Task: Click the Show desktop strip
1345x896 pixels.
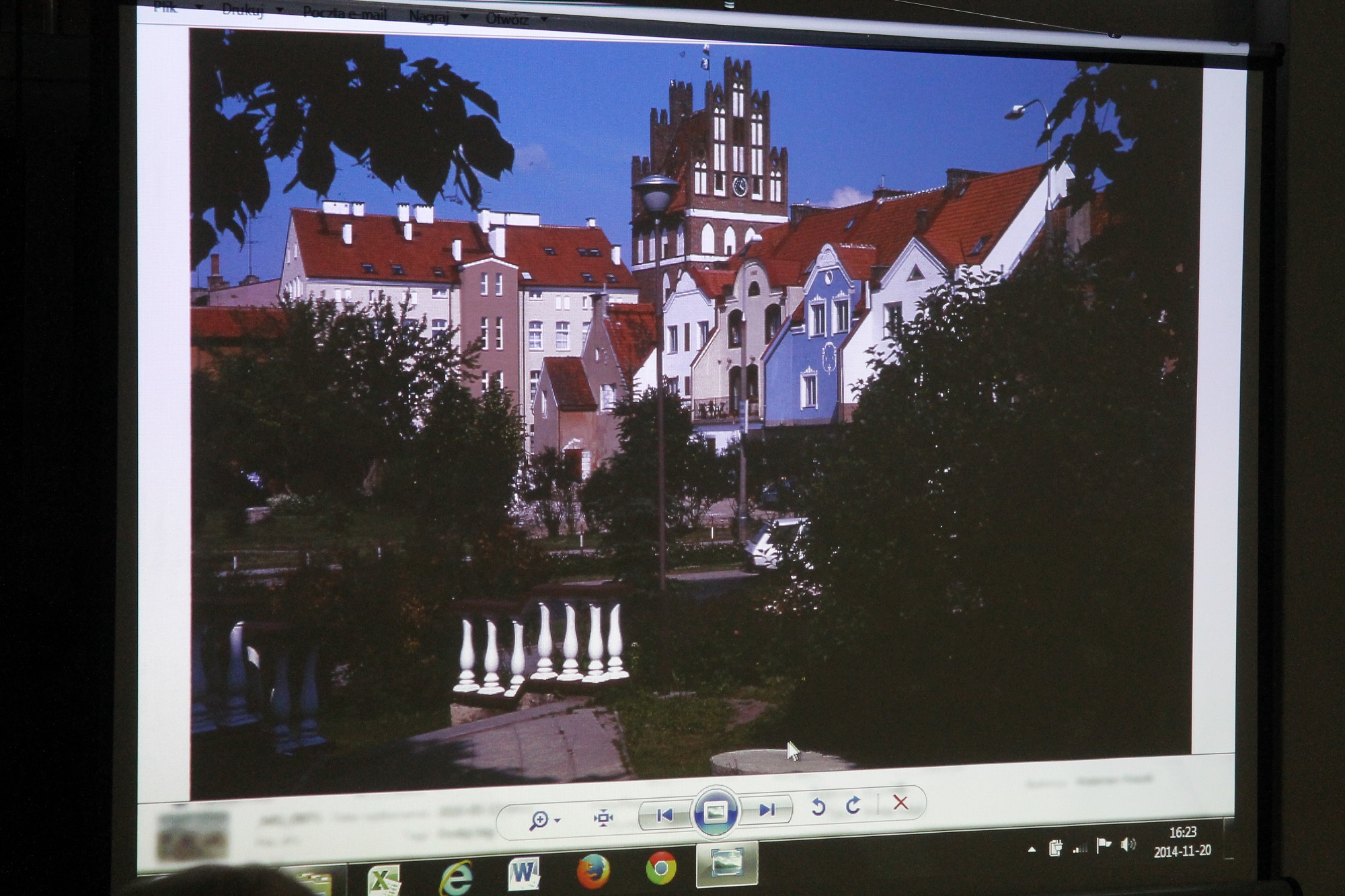Action: 1229,838
